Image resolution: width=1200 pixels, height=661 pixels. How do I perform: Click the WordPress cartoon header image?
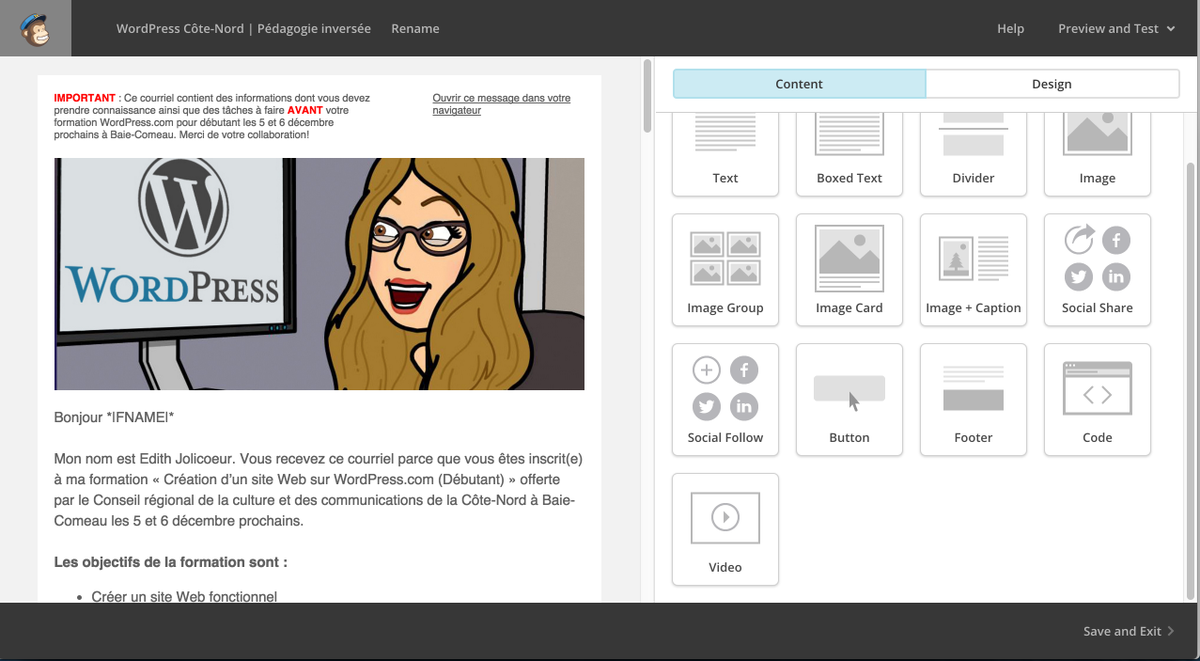pos(319,274)
